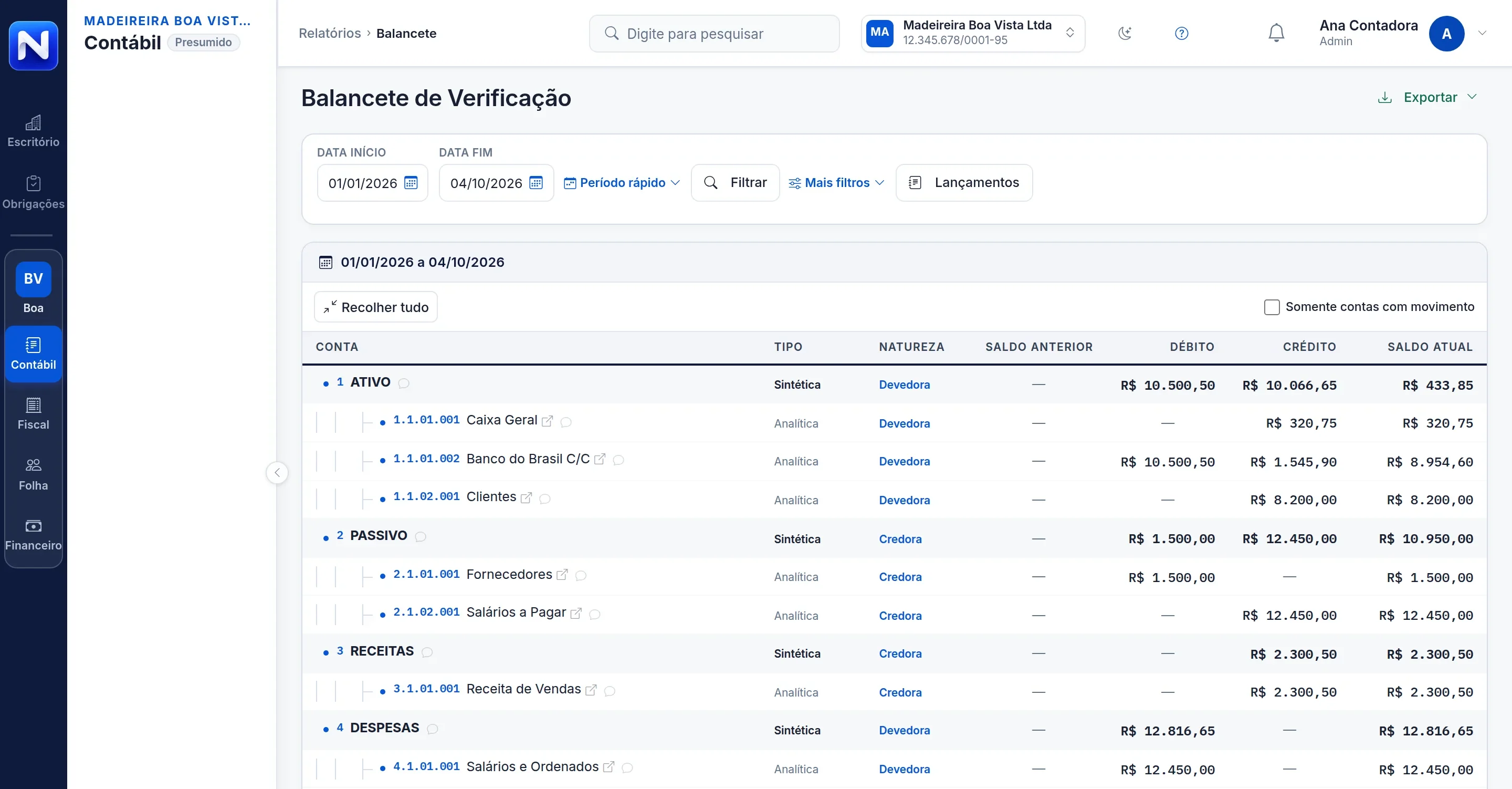Screen dimensions: 1512x789
Task: Click RECEITAS account row name
Action: point(382,651)
